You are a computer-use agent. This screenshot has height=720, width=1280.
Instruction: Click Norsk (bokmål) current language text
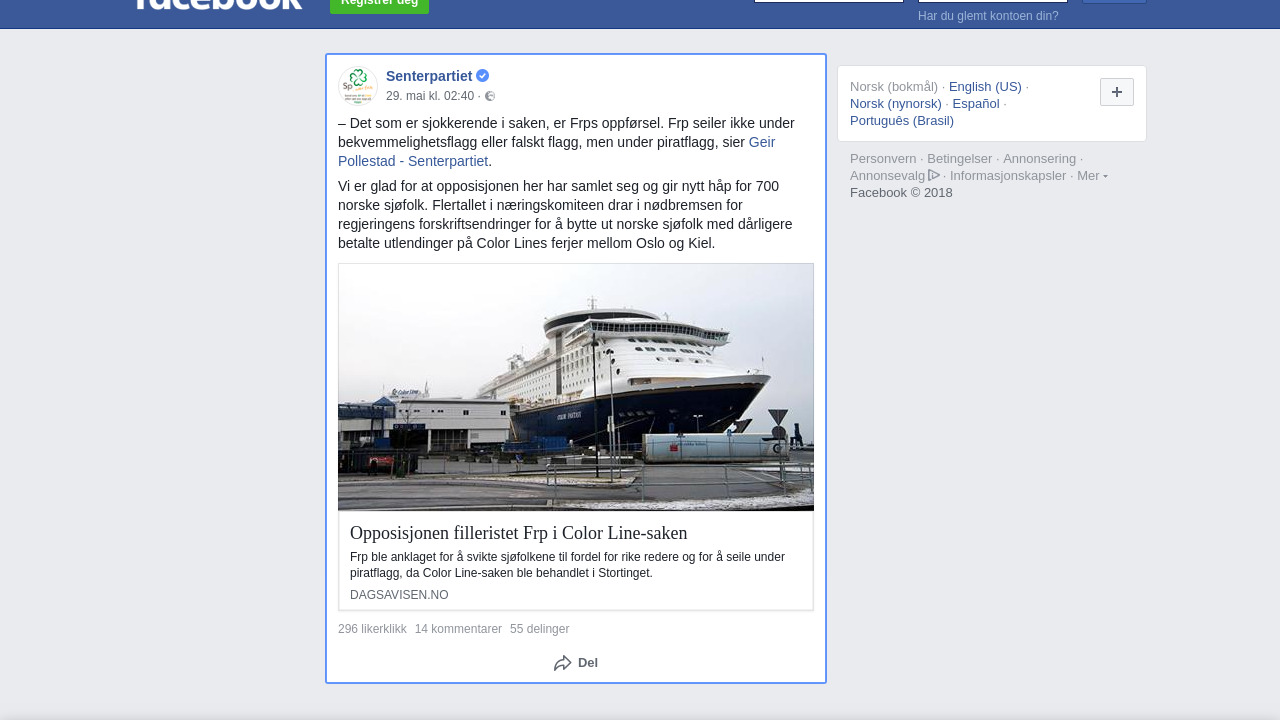click(894, 87)
